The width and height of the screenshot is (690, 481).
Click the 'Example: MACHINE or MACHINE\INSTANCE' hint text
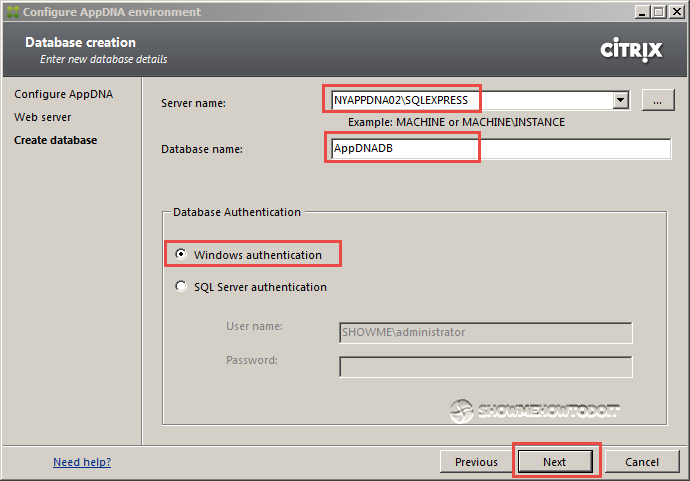[456, 122]
